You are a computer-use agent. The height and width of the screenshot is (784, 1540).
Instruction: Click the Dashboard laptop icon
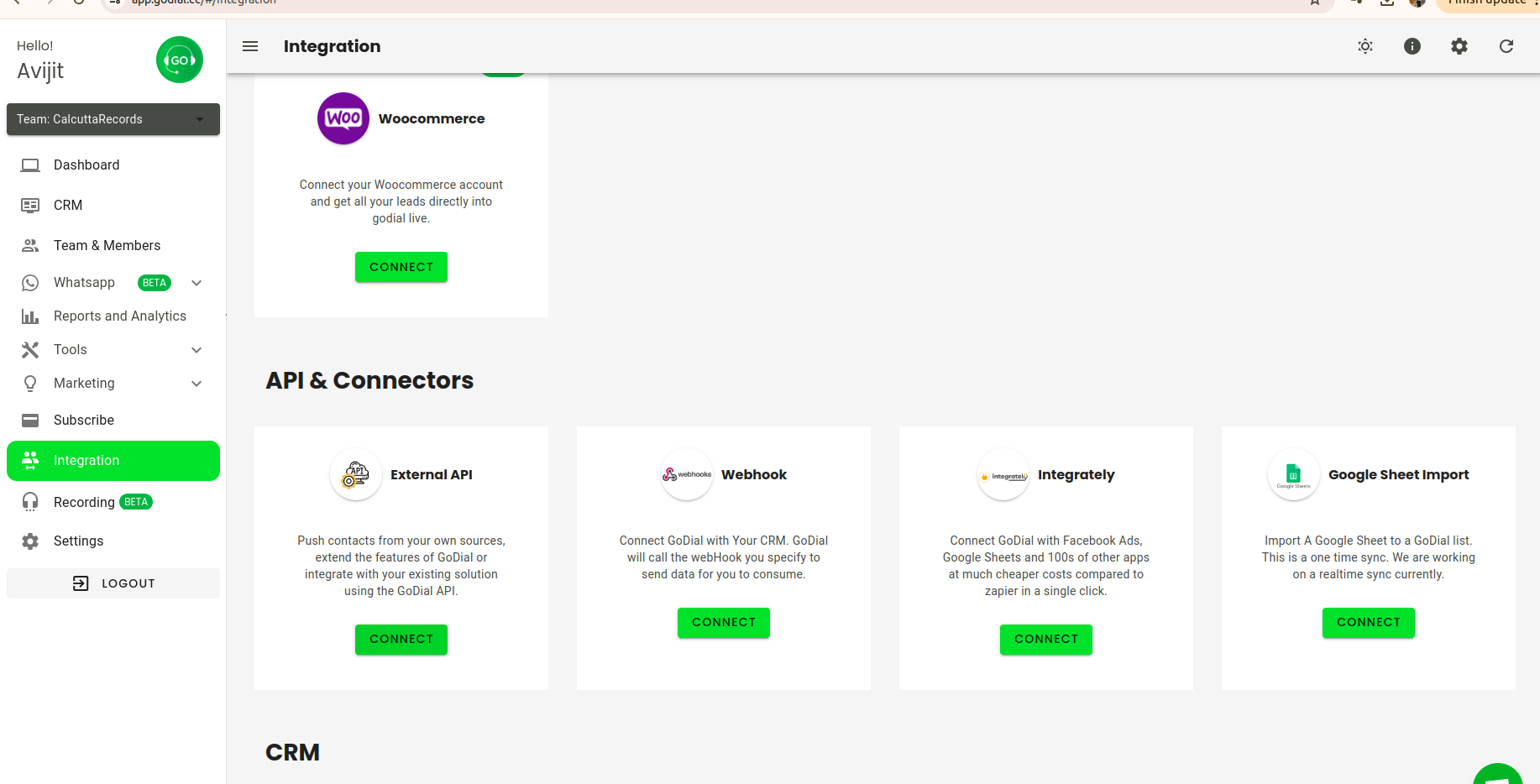[x=30, y=165]
